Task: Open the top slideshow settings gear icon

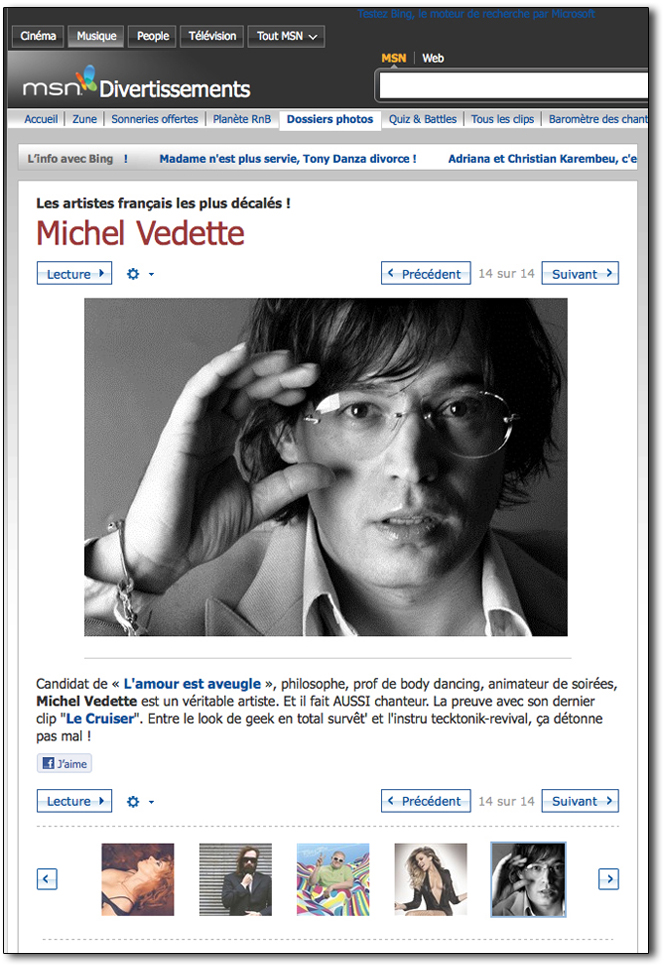Action: 133,274
